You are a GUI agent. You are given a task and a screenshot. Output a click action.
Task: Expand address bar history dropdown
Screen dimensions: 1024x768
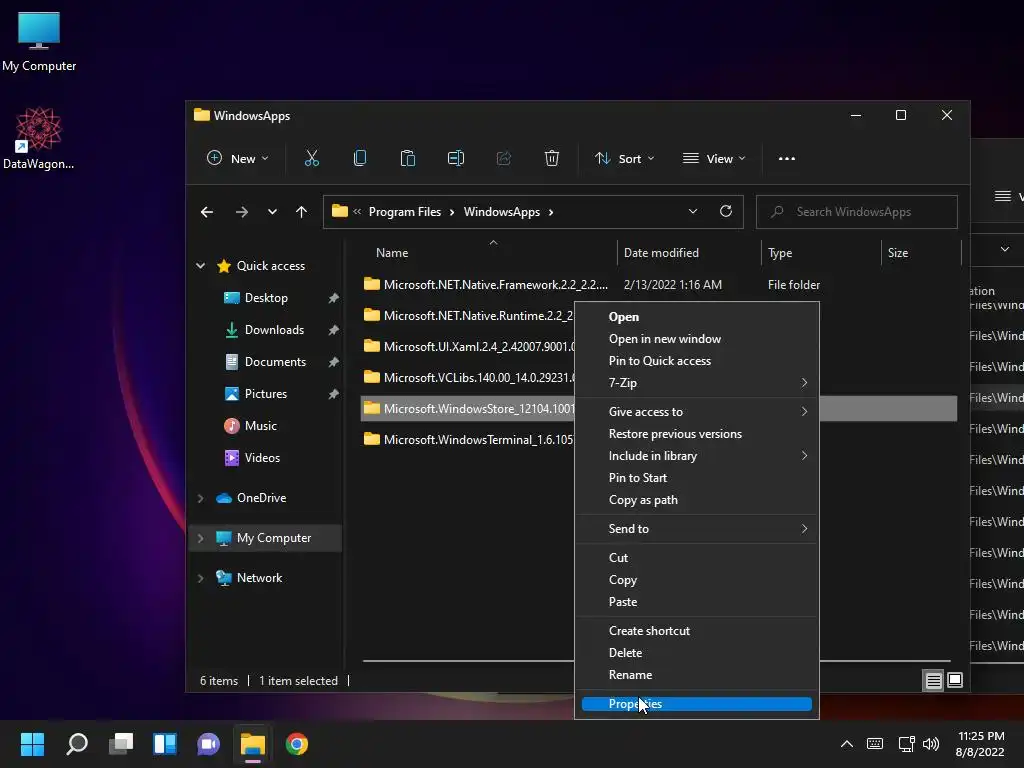point(693,212)
